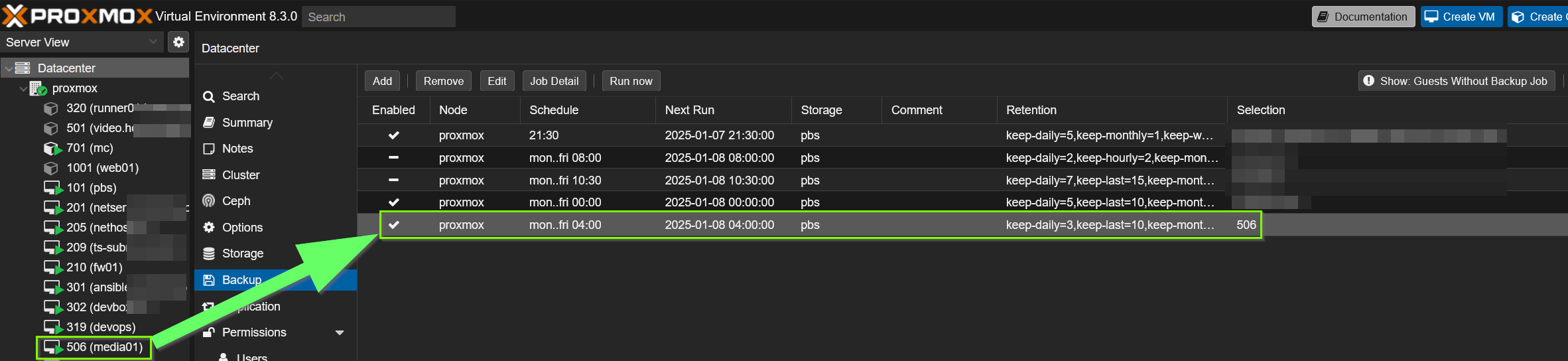Toggle enabled state of mon..fri 10:30 job

click(x=393, y=180)
